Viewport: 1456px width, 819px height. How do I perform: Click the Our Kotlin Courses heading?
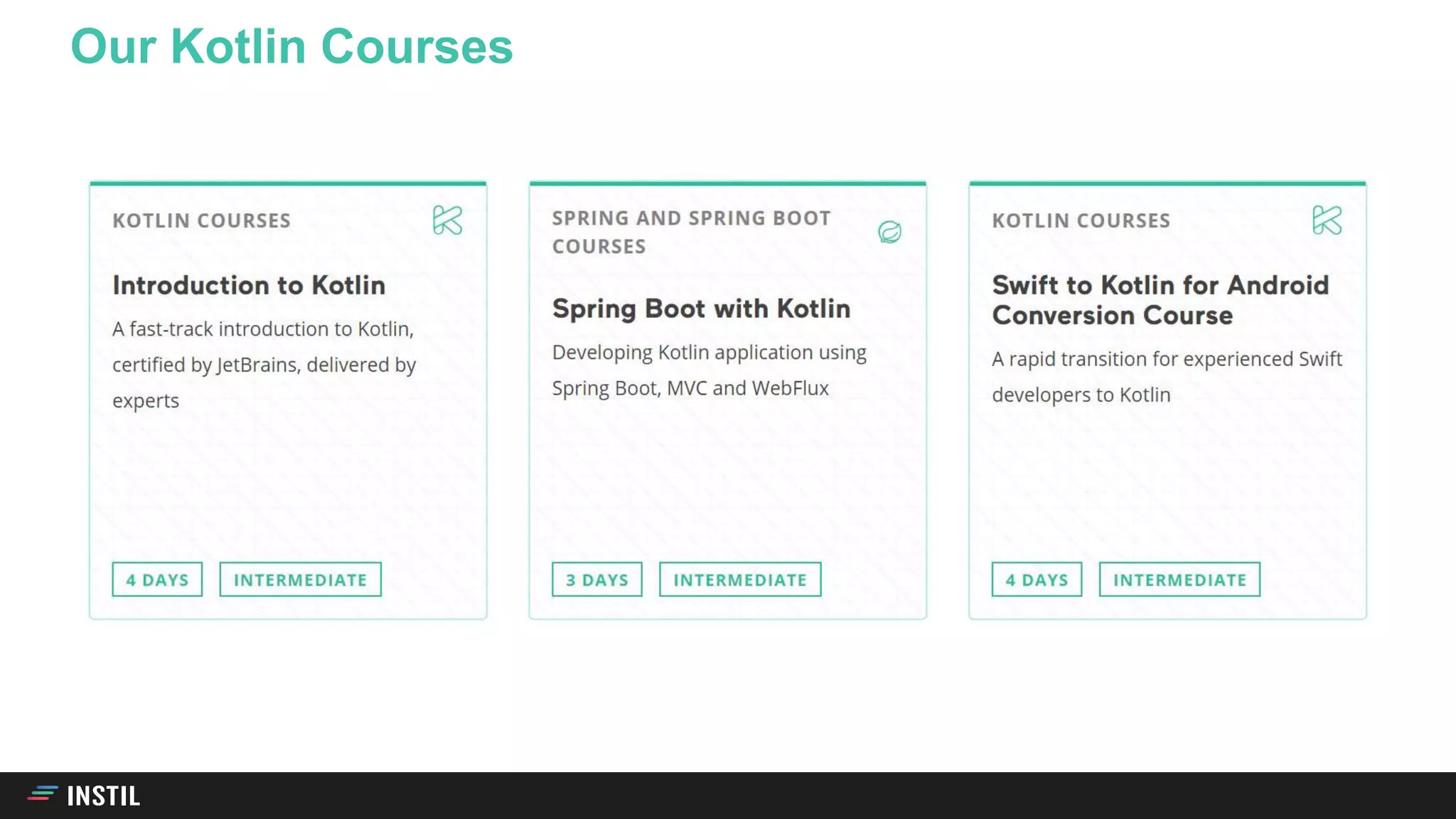[291, 46]
